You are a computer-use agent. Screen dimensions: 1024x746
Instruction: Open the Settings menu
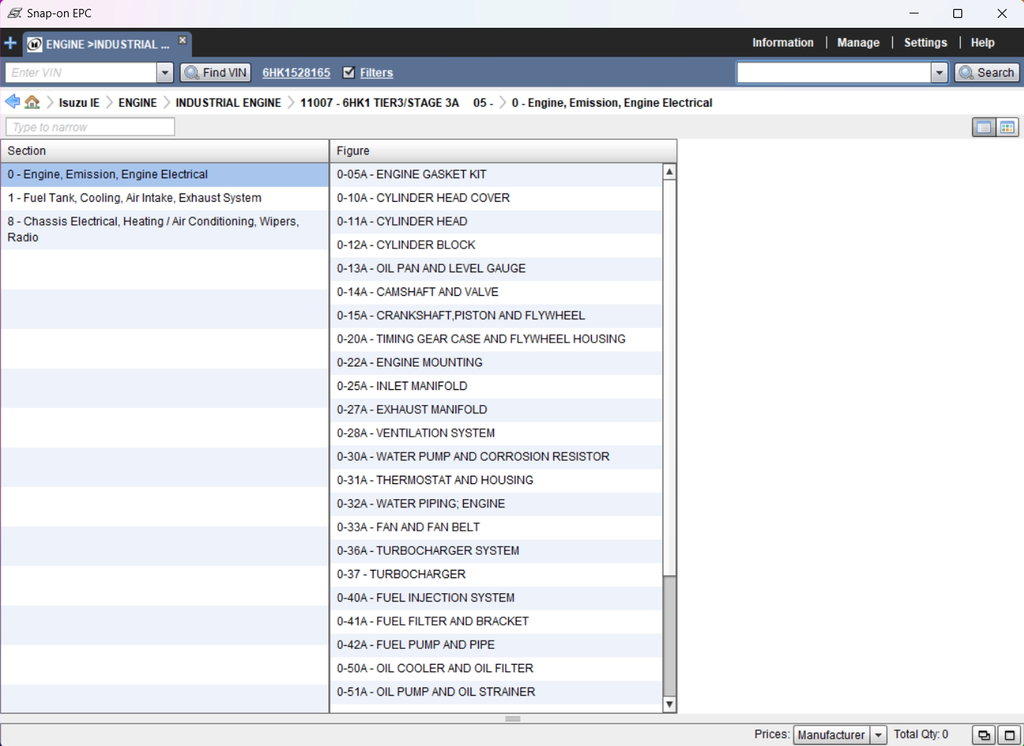click(925, 42)
